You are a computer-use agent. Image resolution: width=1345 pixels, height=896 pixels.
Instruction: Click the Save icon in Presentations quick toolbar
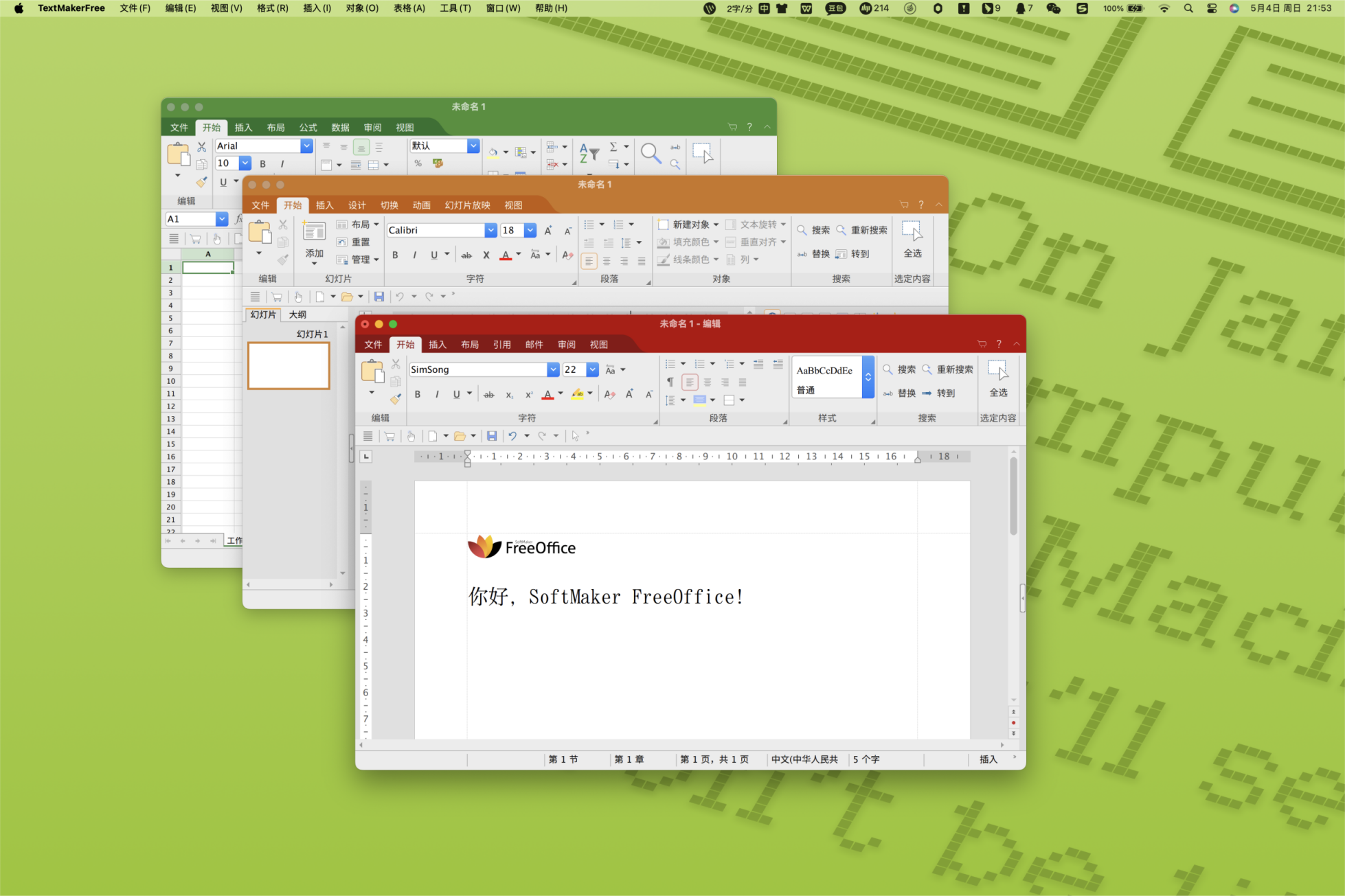(x=379, y=297)
